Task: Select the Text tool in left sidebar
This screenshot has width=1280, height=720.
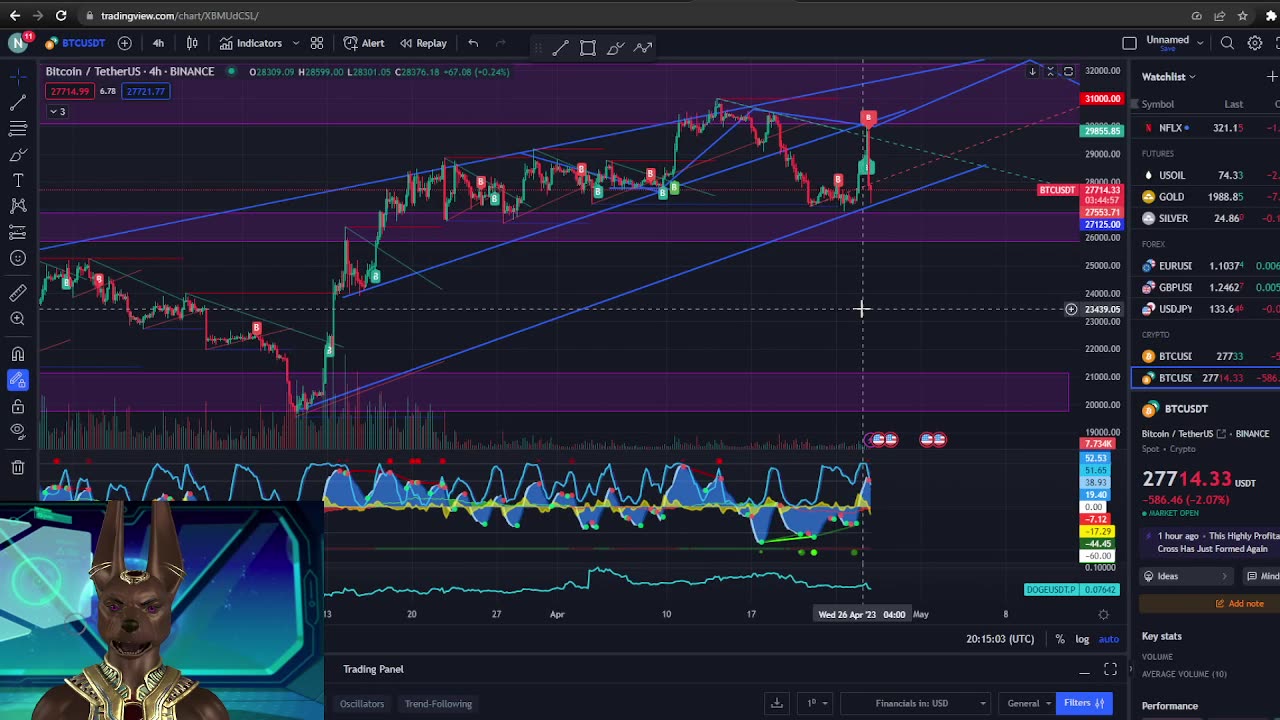Action: pos(18,180)
